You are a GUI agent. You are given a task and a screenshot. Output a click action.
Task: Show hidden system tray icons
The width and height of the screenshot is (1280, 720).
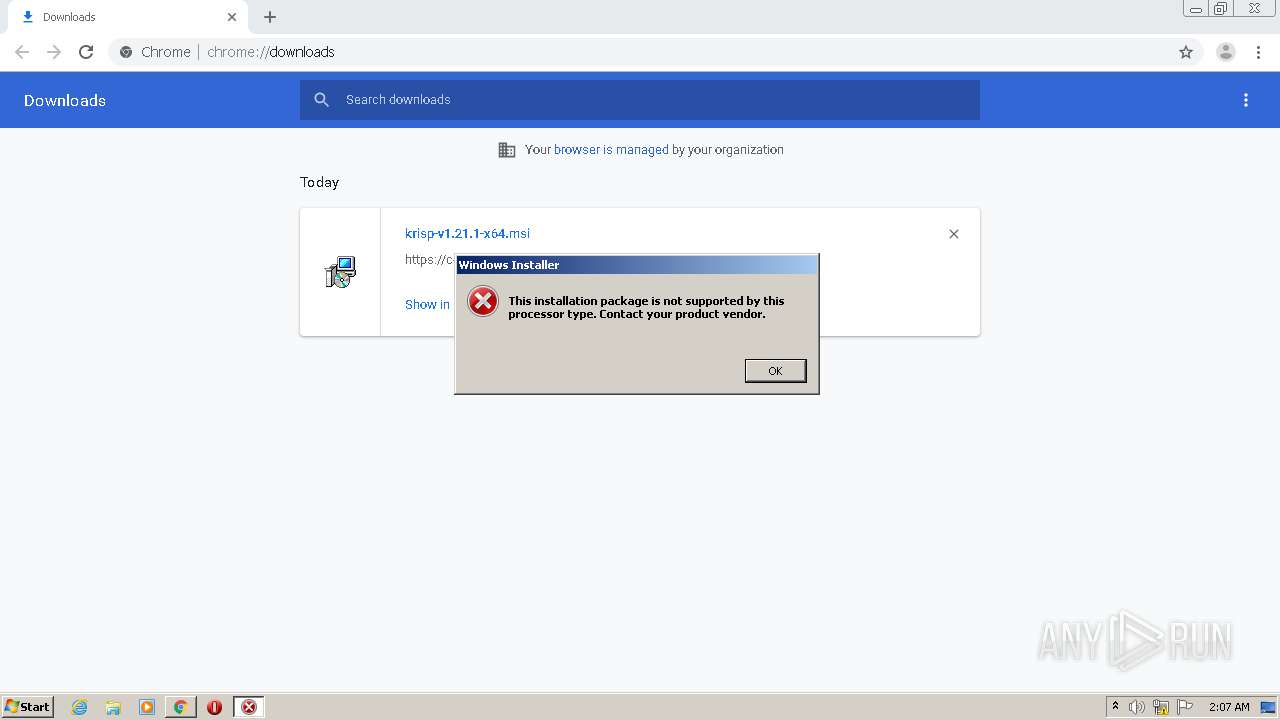(x=1115, y=707)
